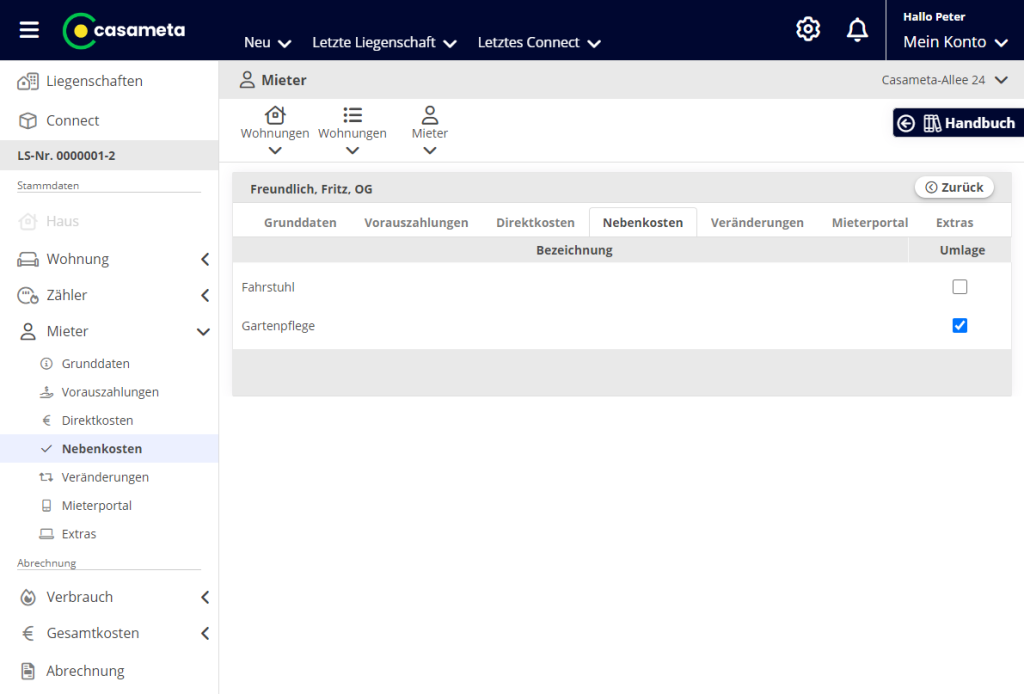Image resolution: width=1024 pixels, height=694 pixels.
Task: Expand the Verbrauch sidebar section chevron
Action: [x=205, y=597]
